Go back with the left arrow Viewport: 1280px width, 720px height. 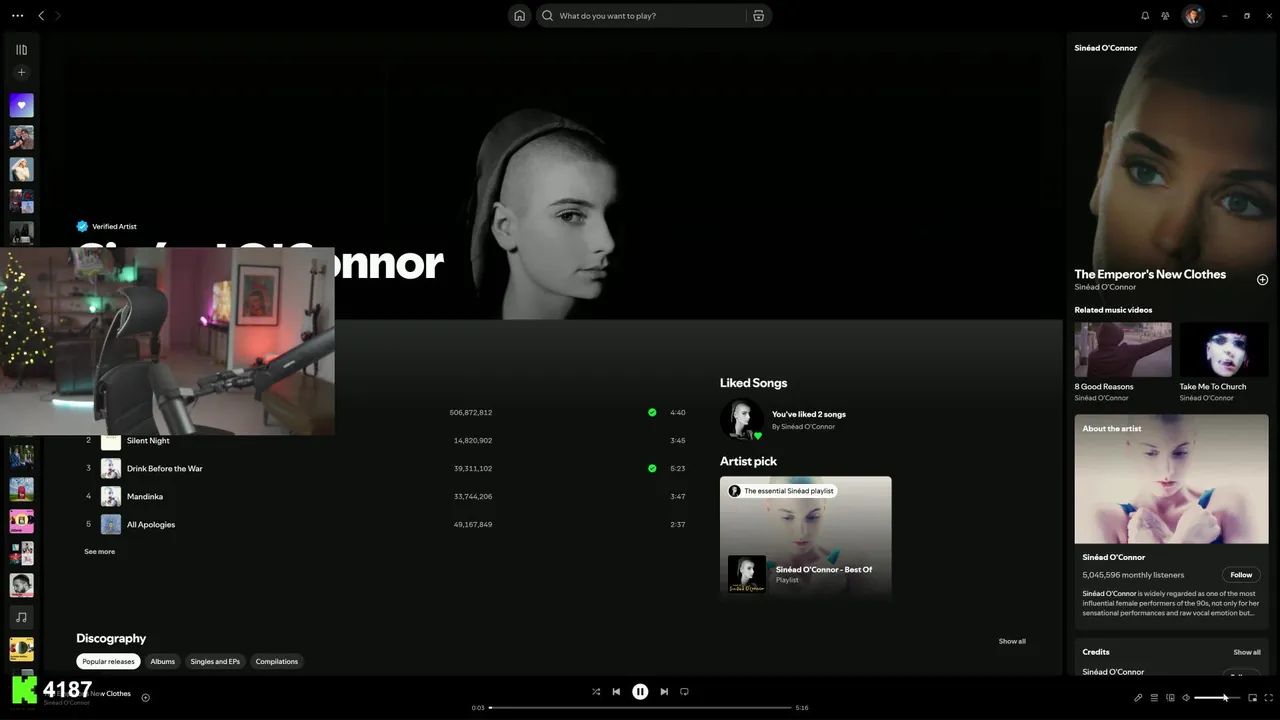point(41,16)
